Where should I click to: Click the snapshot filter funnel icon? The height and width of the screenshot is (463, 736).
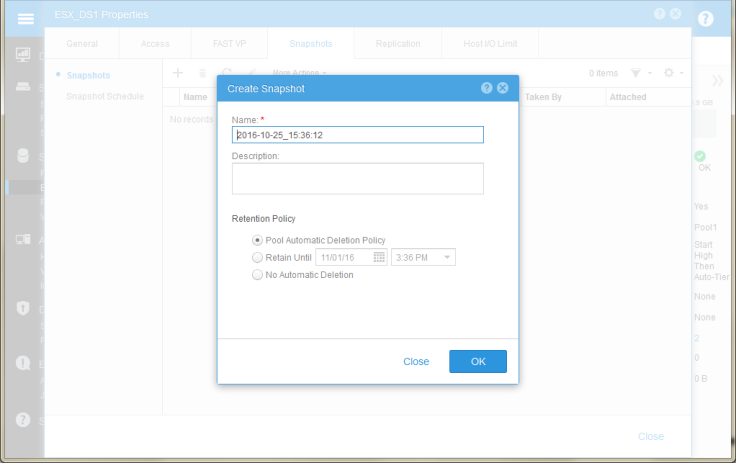pyautogui.click(x=635, y=73)
